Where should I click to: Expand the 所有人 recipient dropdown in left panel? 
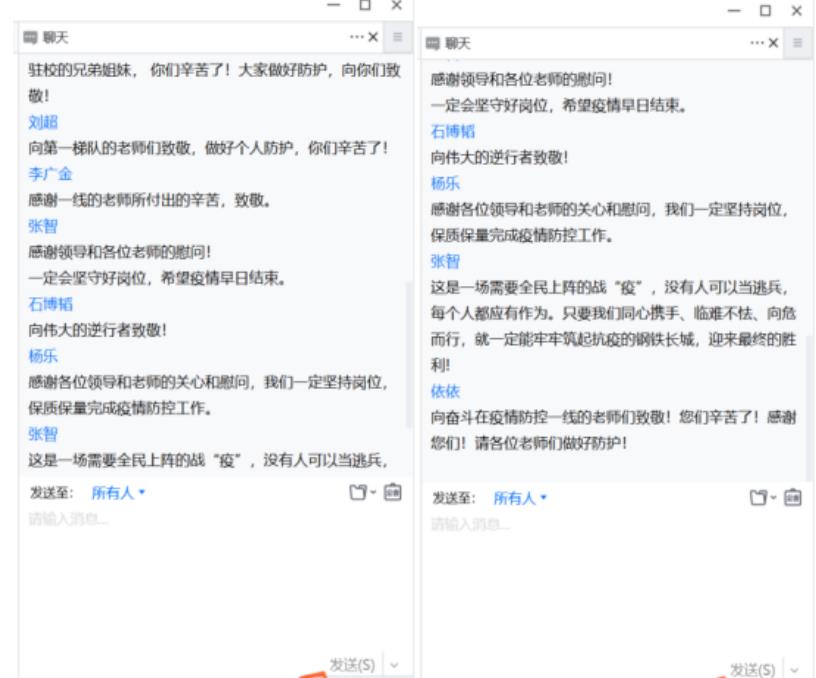(x=118, y=493)
